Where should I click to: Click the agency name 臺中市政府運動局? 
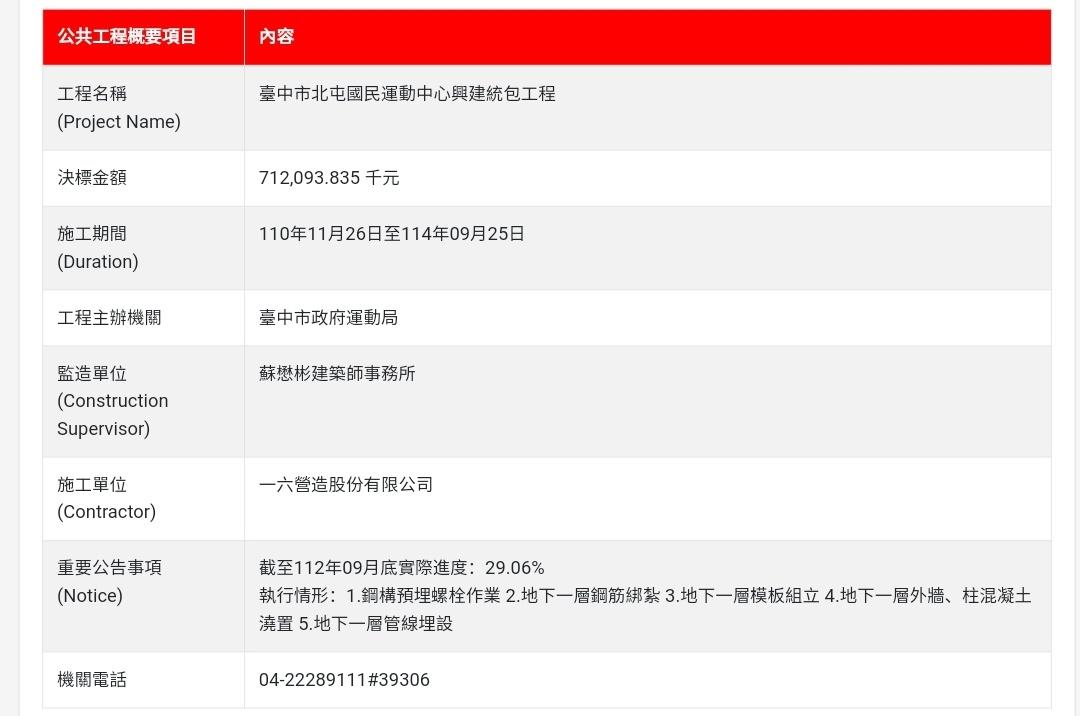click(x=329, y=318)
